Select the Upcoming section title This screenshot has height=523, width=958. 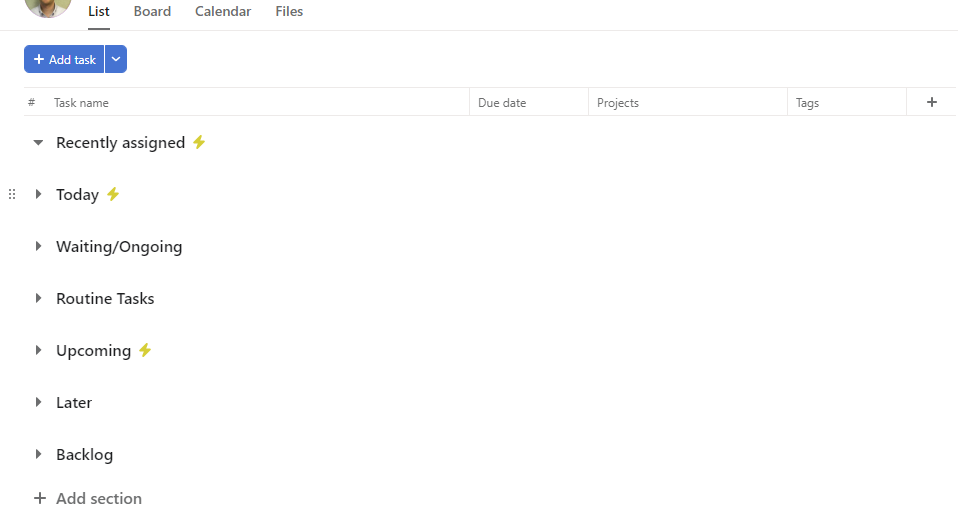pos(93,351)
